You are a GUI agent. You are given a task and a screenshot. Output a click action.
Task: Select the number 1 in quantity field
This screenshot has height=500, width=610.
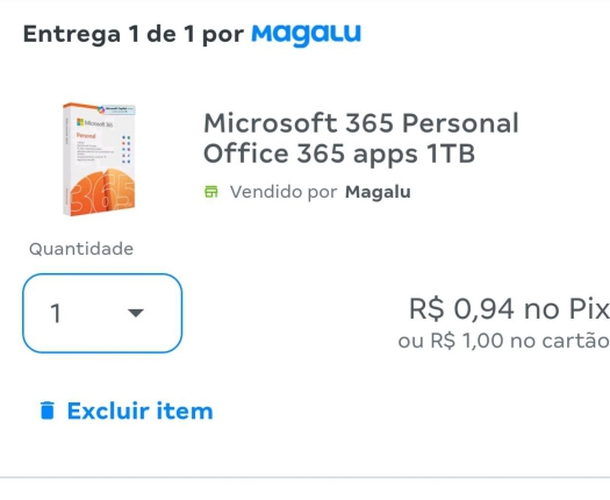point(57,314)
